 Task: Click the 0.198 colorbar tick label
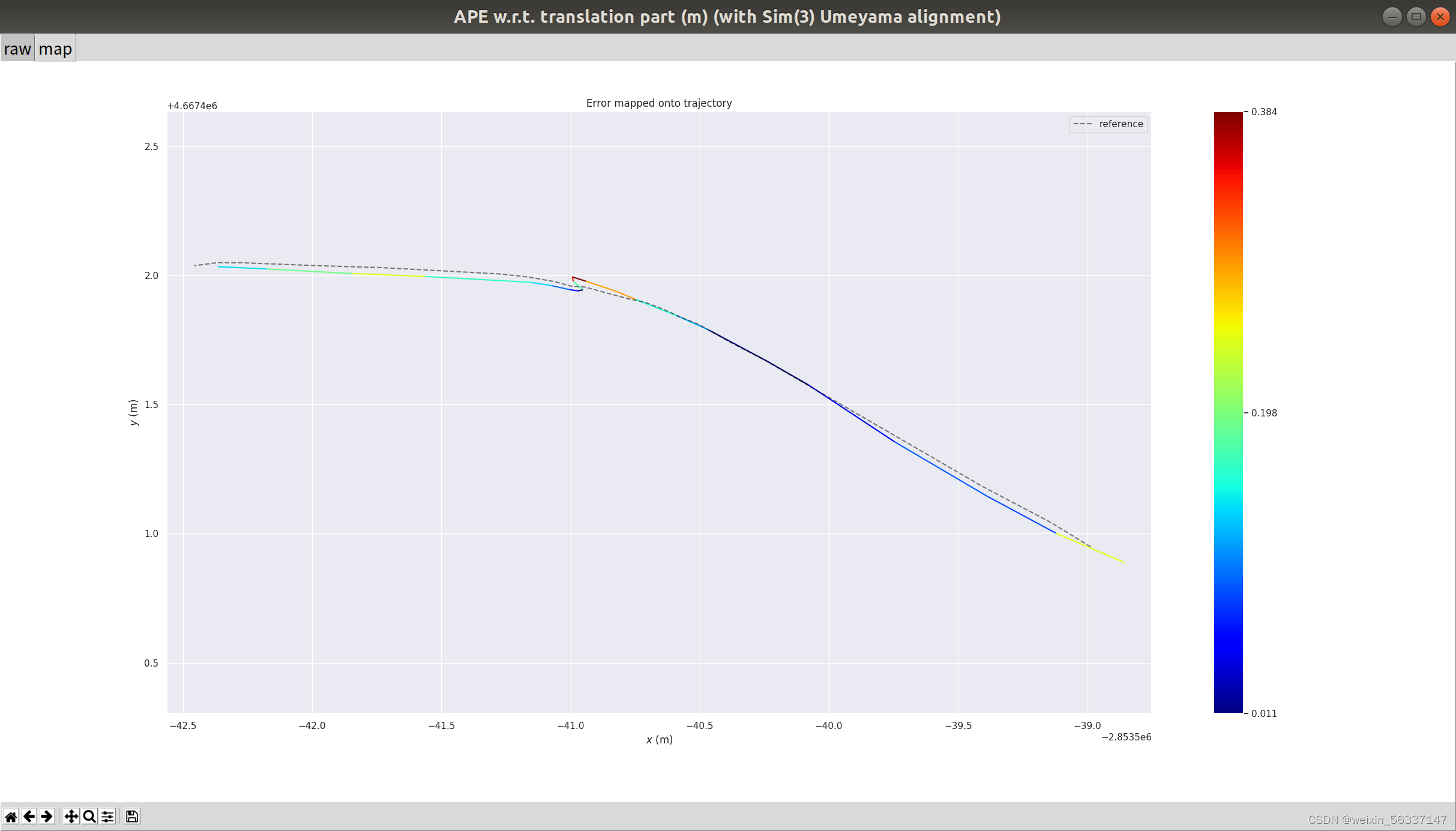[1264, 413]
